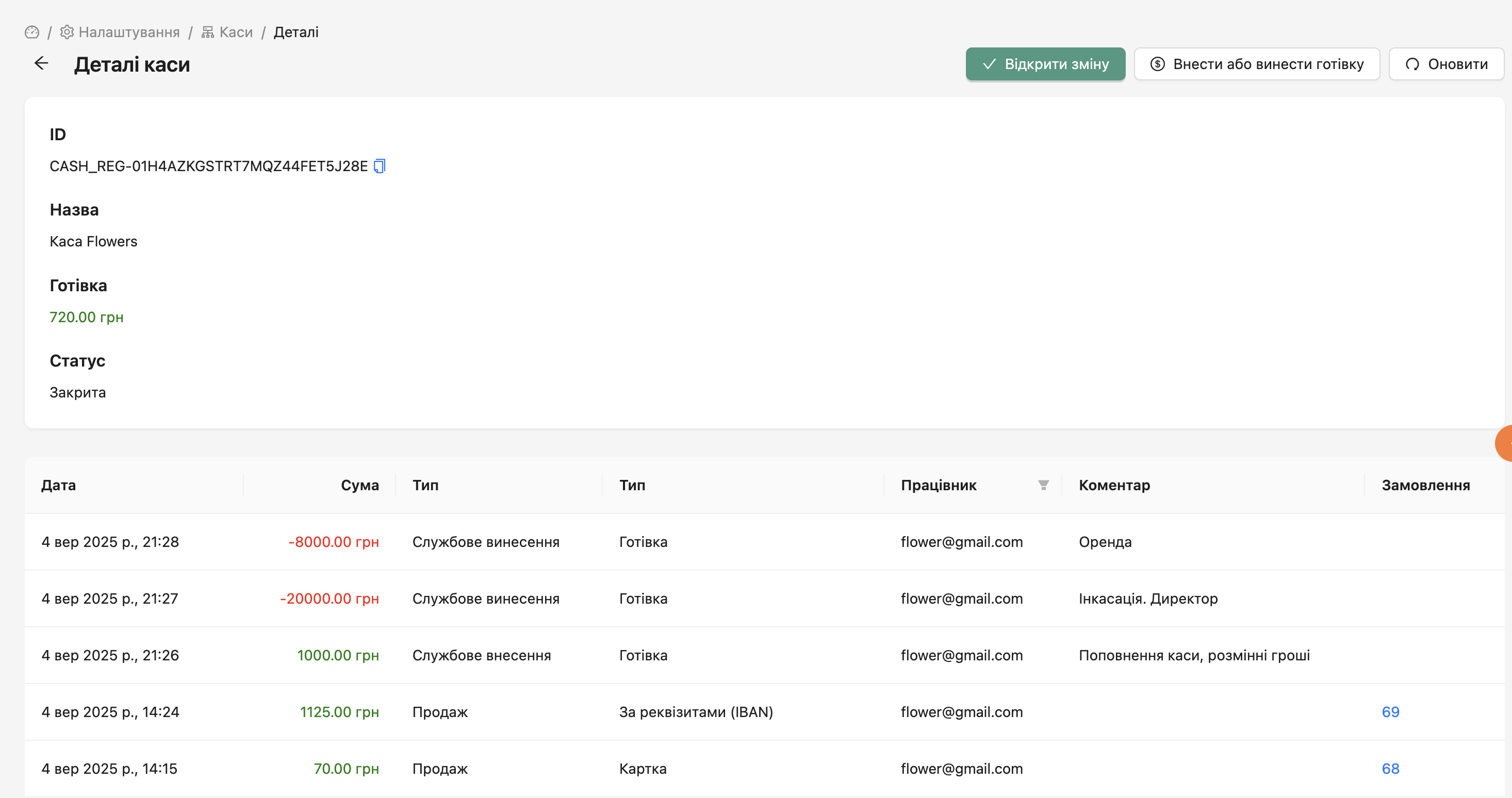Click the Каси breadcrumb register icon
This screenshot has width=1512, height=798.
click(x=208, y=32)
